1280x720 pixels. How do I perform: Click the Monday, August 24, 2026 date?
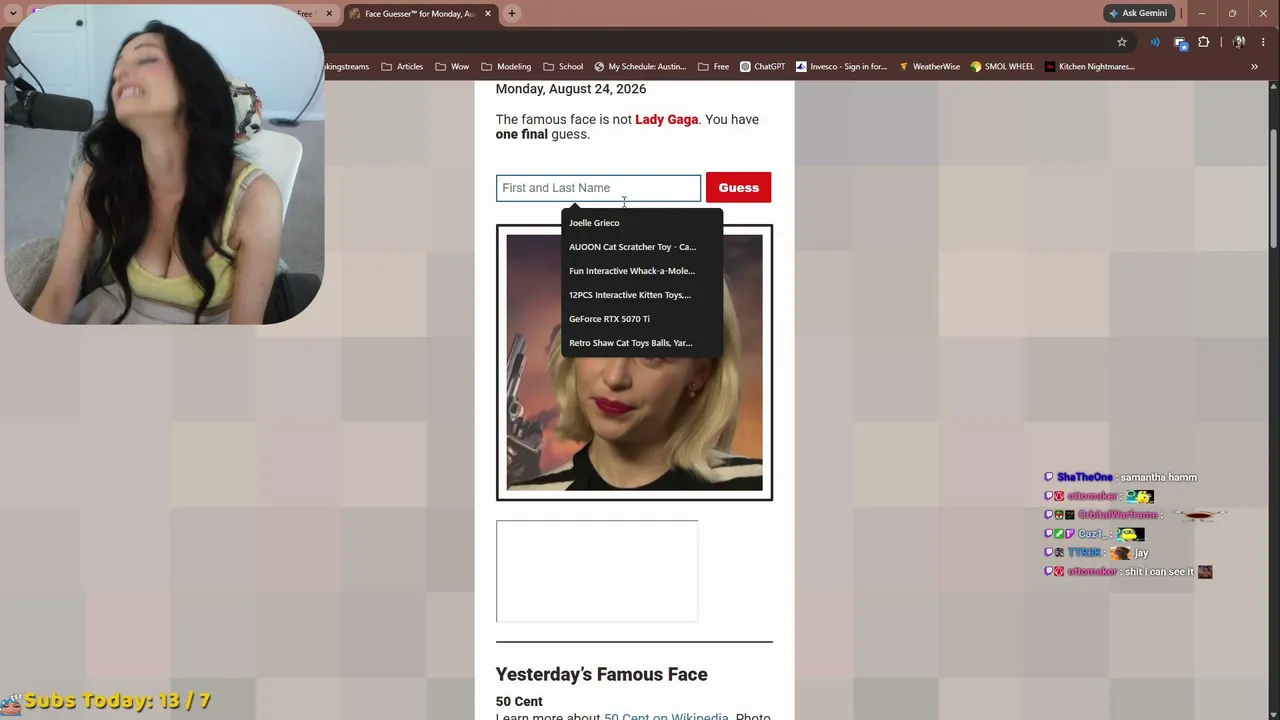pos(571,89)
